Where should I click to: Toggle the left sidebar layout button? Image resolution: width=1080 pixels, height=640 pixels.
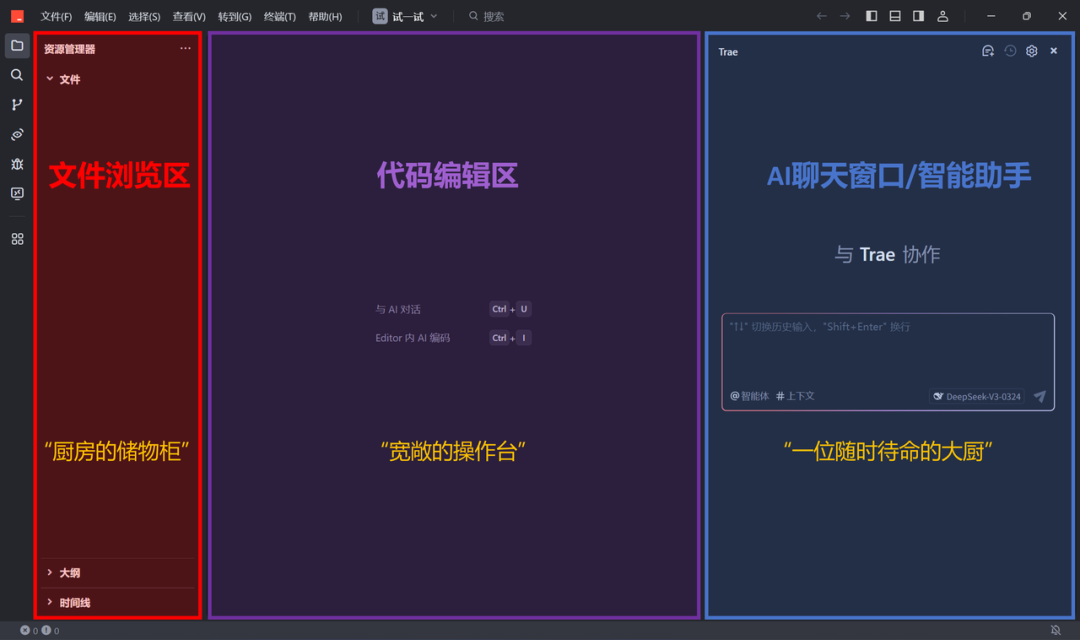pos(872,16)
